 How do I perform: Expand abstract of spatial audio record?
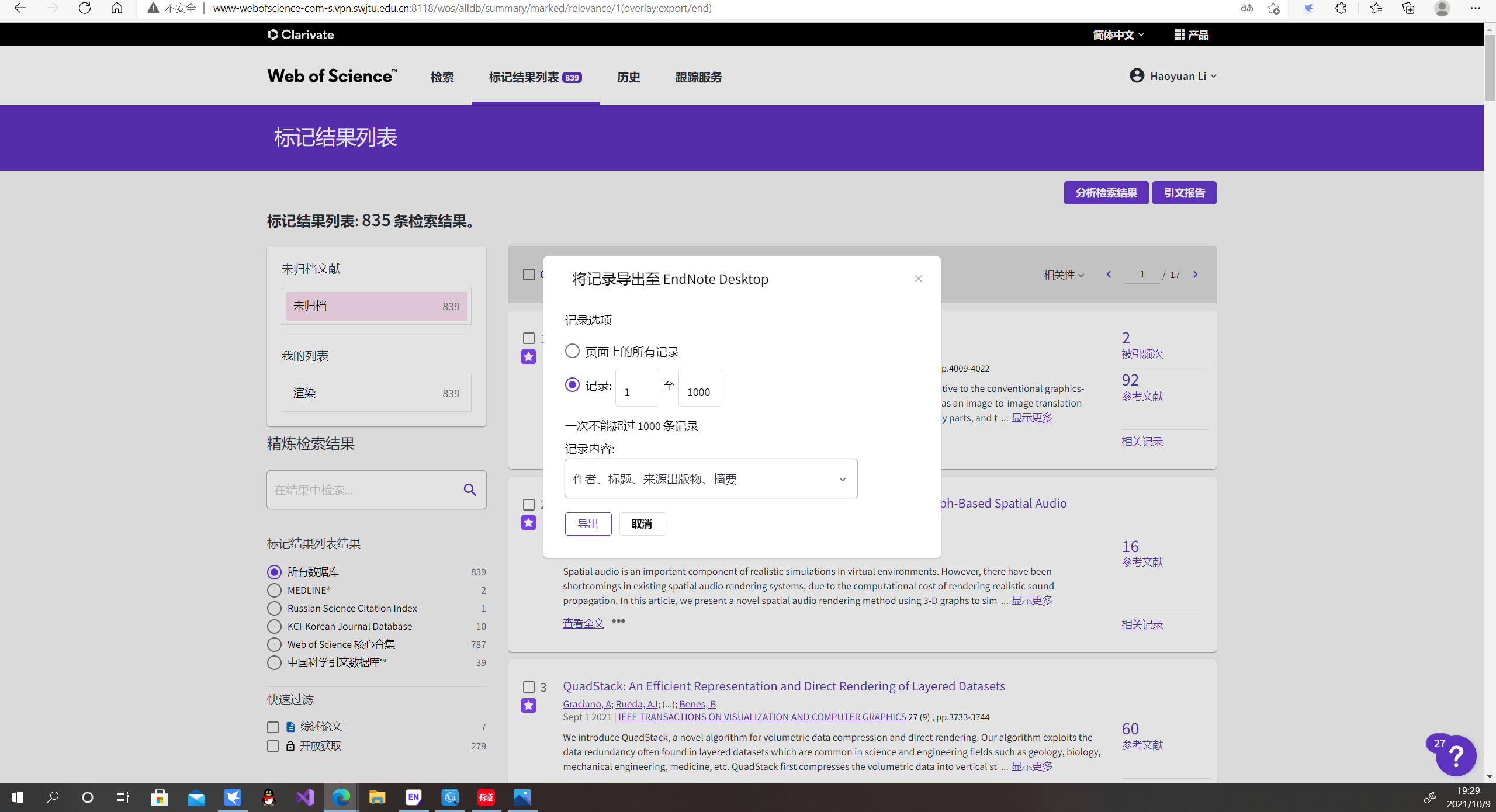[1032, 601]
